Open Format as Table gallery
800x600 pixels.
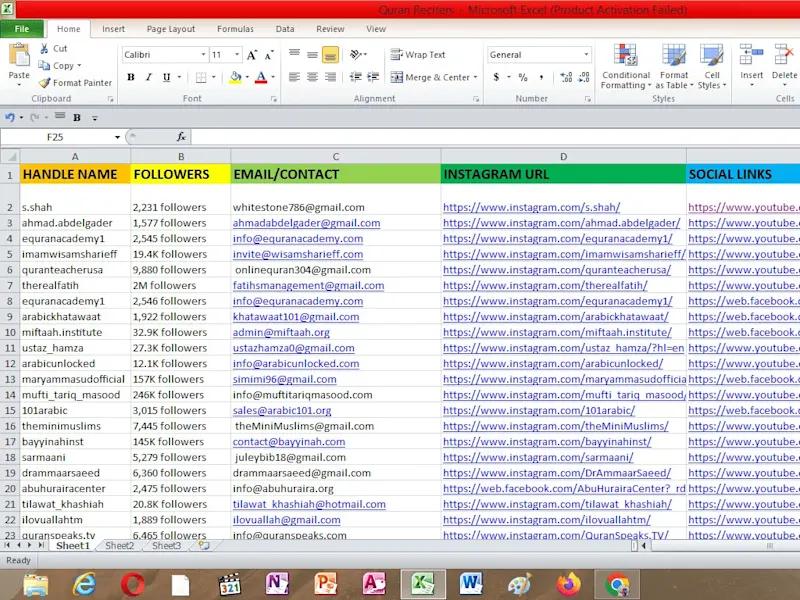(674, 67)
